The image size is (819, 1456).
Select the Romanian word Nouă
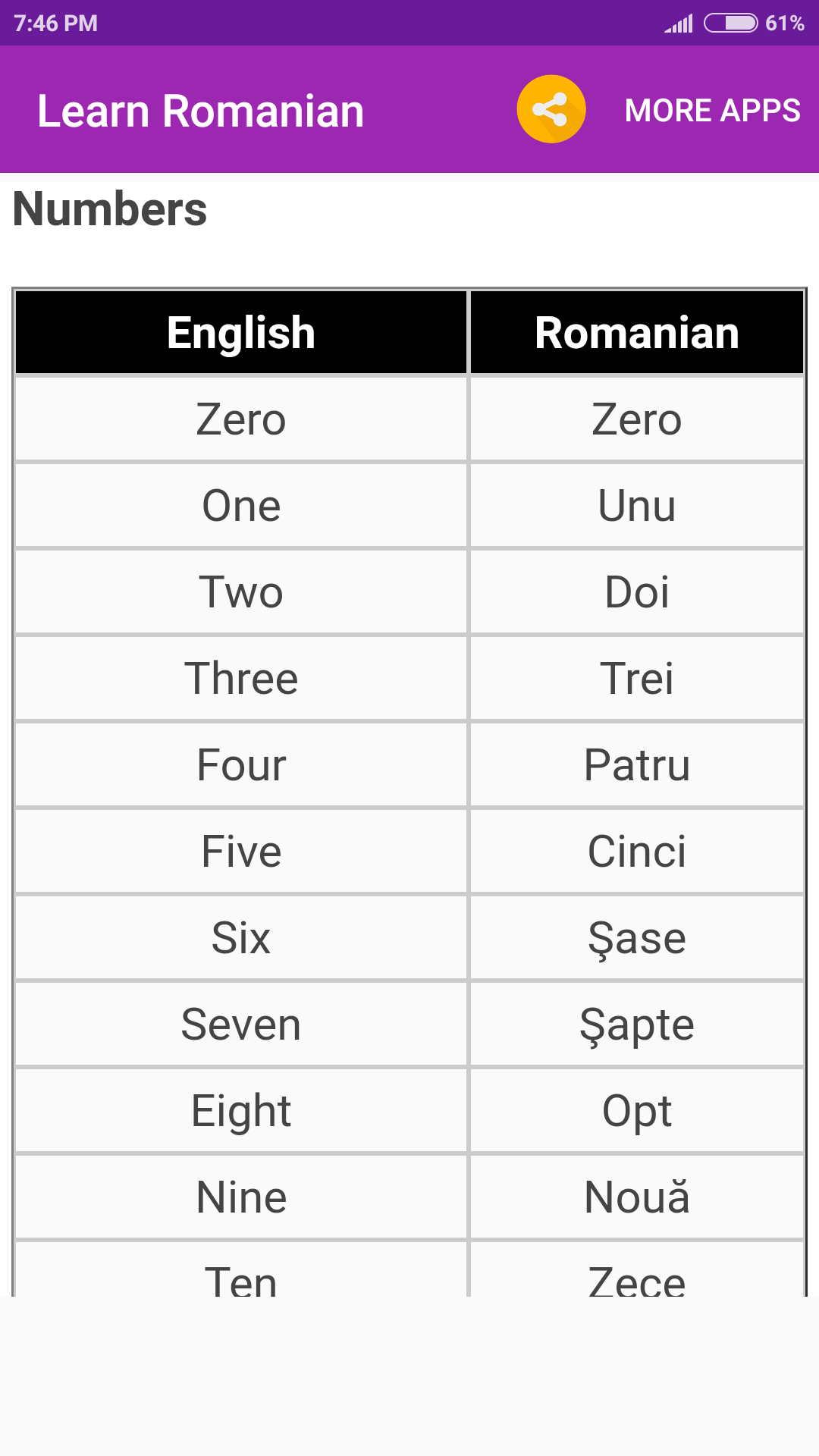[x=637, y=1197]
